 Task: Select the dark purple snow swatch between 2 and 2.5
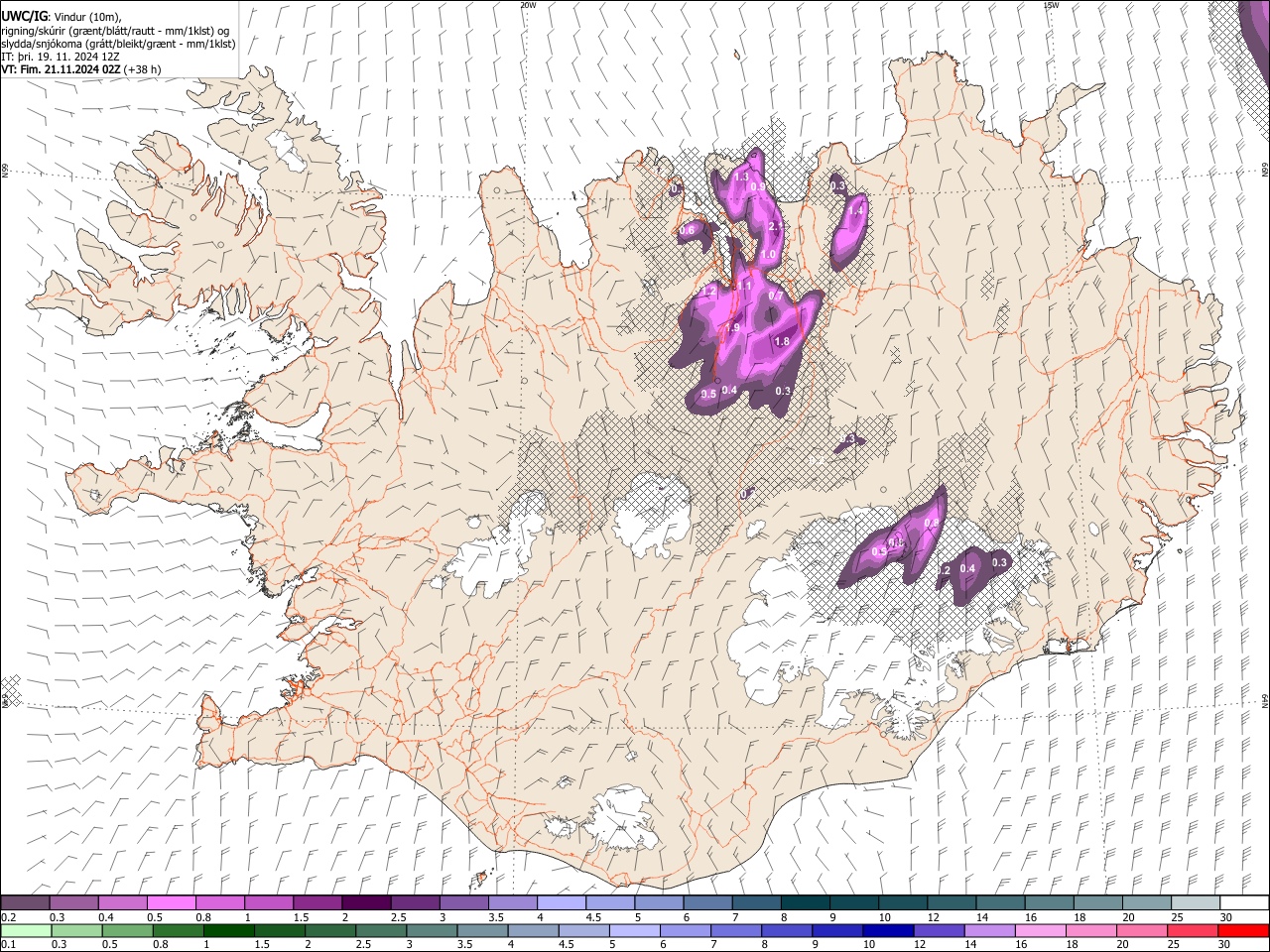tap(365, 903)
